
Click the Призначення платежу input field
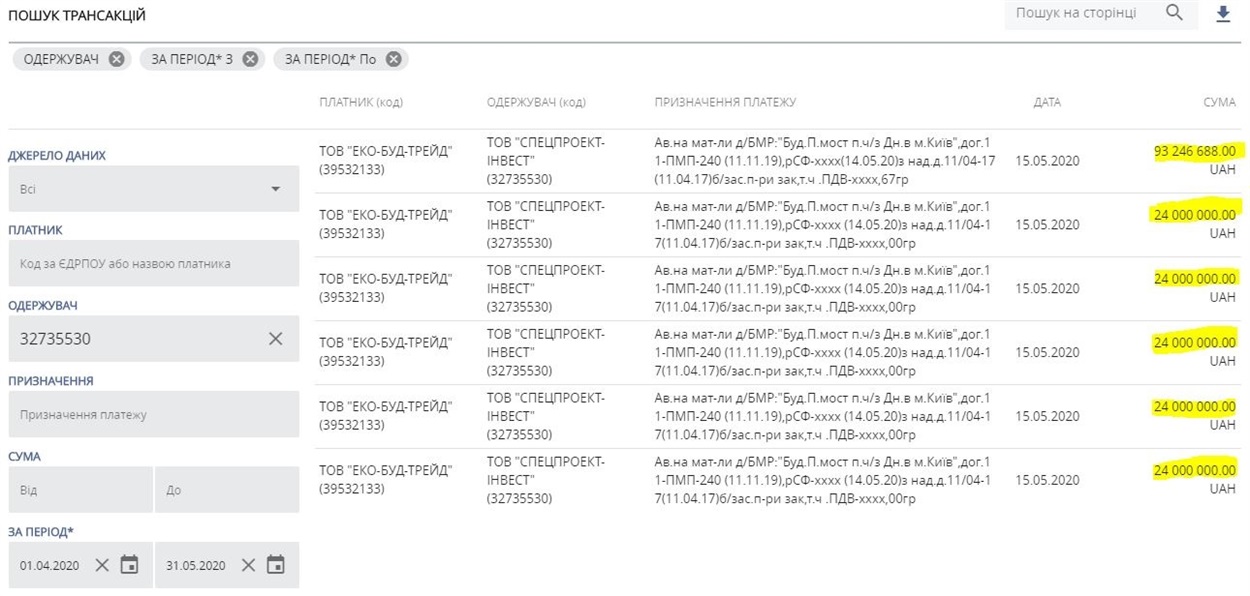point(153,414)
